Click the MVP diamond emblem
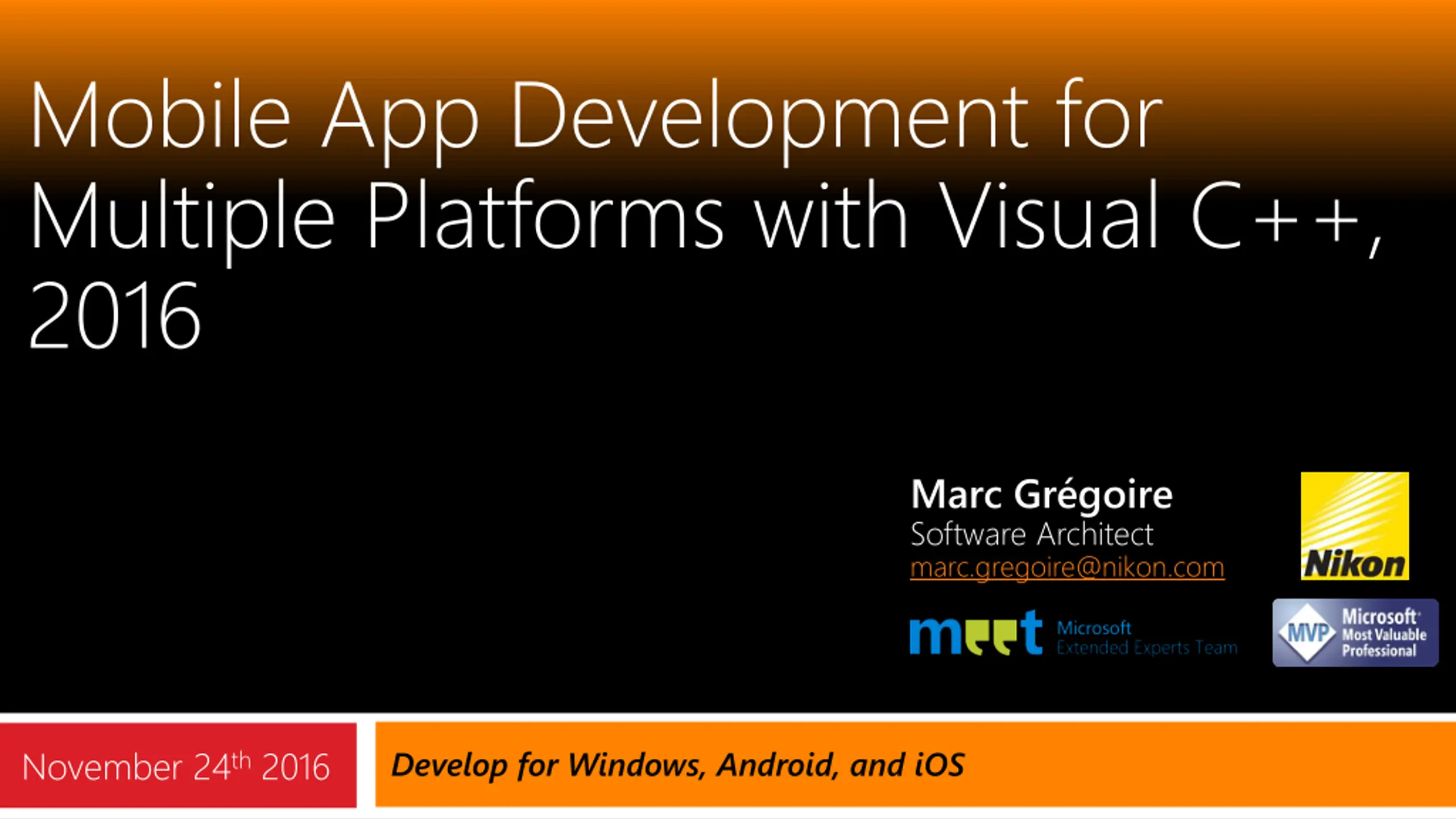This screenshot has height=819, width=1456. coord(1307,633)
